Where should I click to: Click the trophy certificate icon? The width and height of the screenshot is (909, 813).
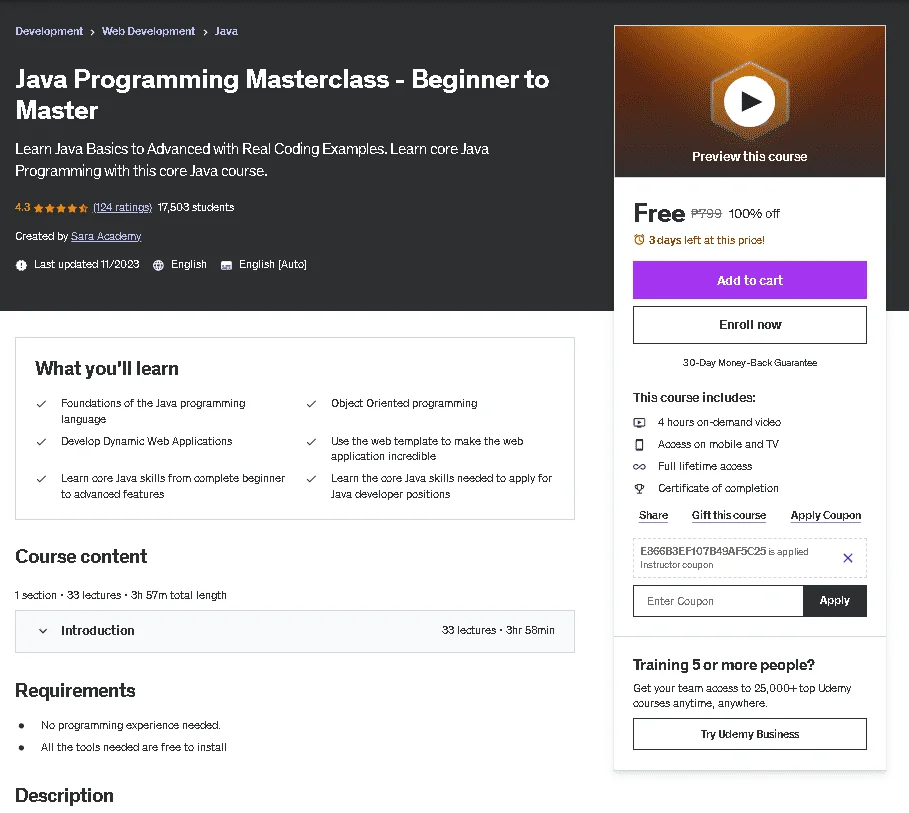coord(639,489)
